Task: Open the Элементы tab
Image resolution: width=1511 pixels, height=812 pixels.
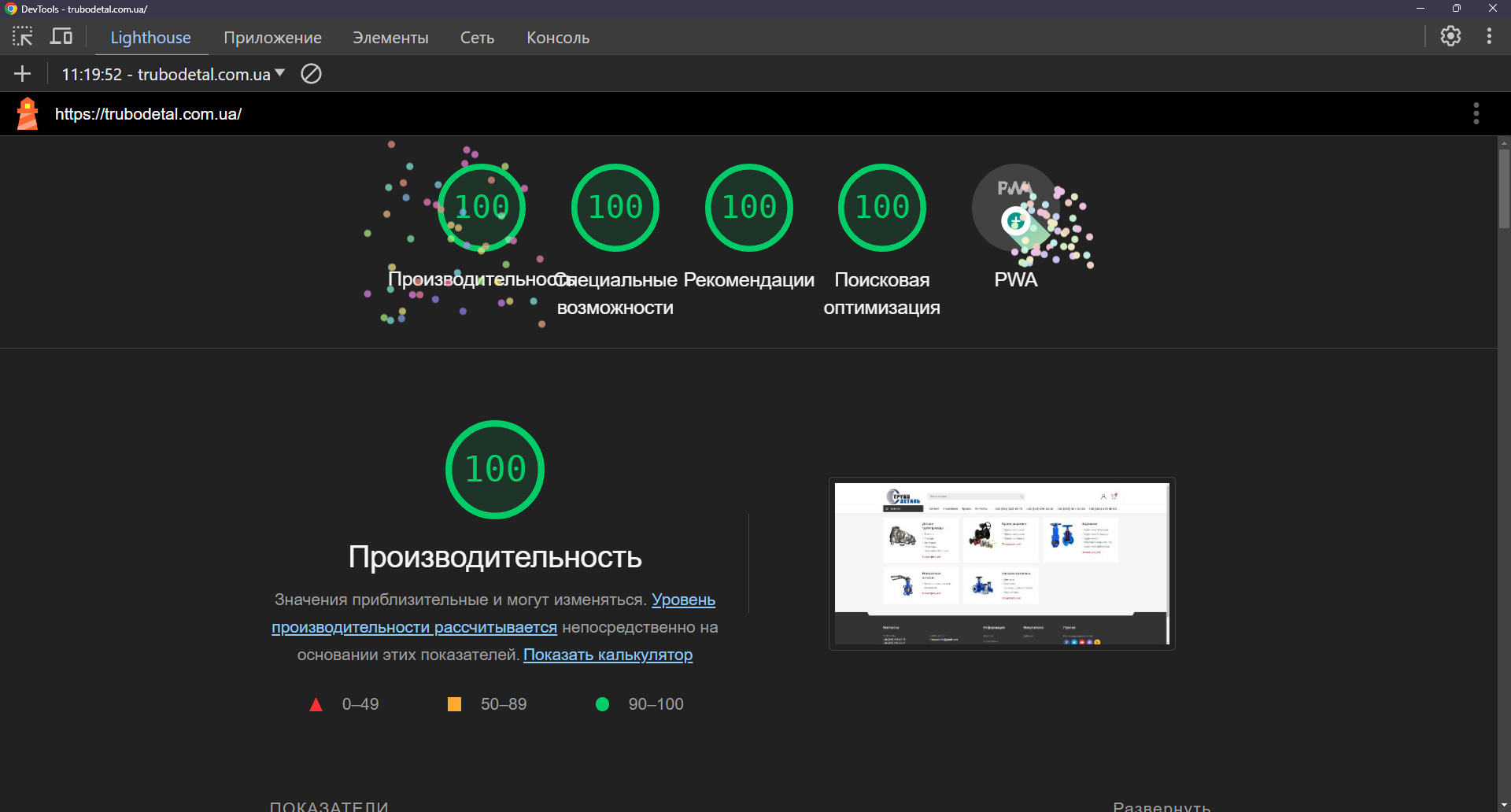Action: pos(390,38)
